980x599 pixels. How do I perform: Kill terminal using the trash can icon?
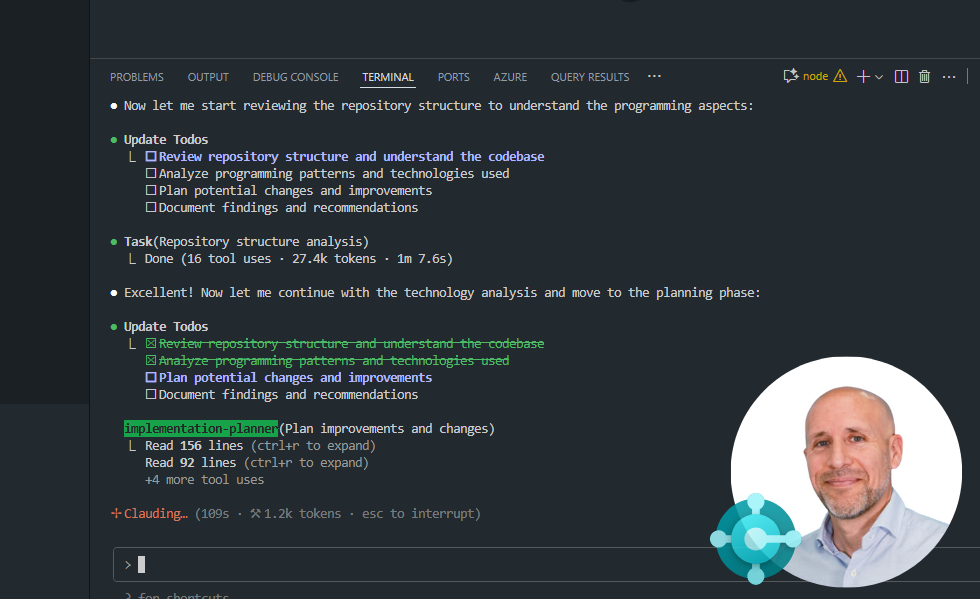925,77
